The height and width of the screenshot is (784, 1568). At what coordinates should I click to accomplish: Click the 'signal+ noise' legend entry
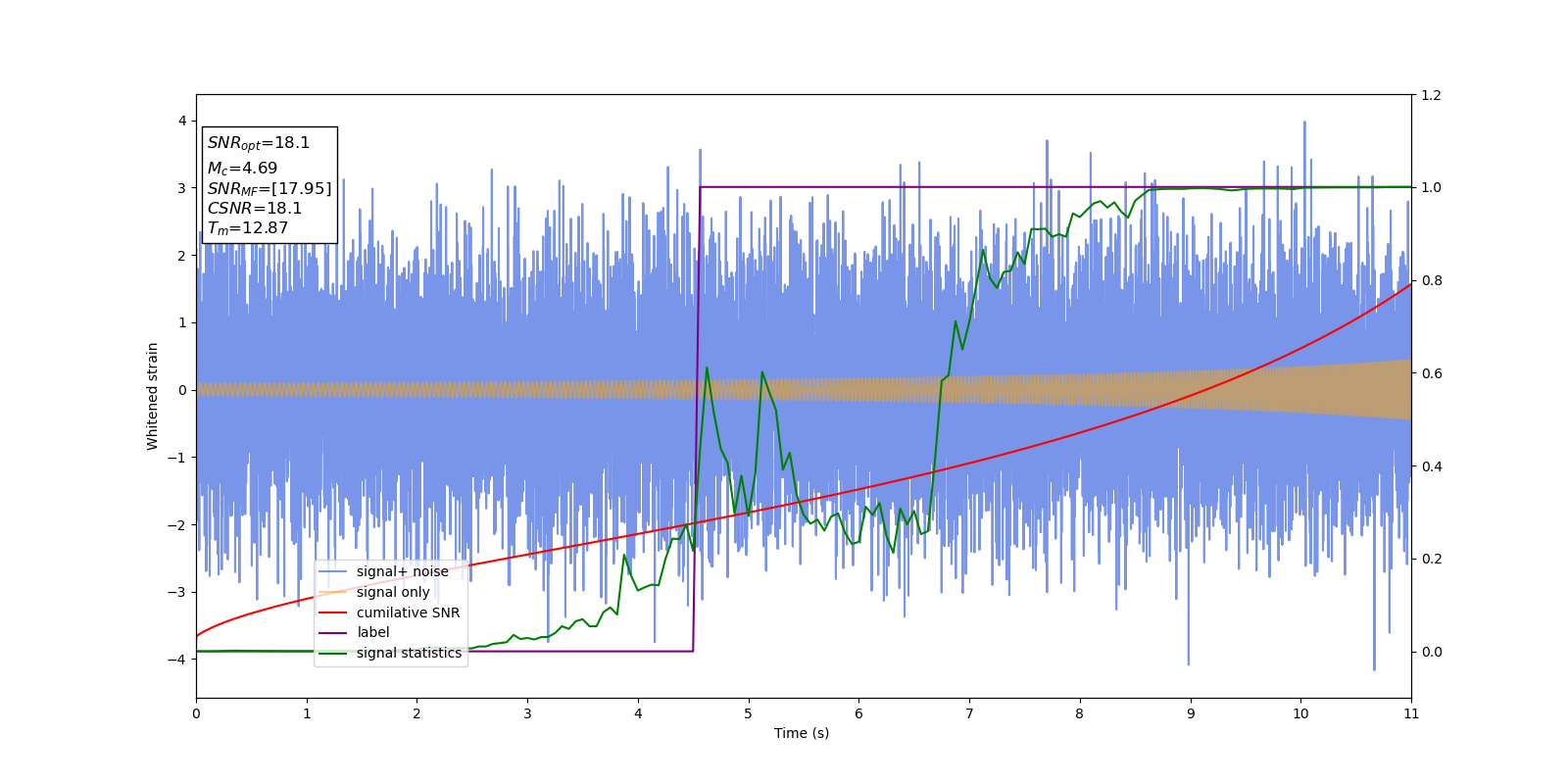(402, 571)
